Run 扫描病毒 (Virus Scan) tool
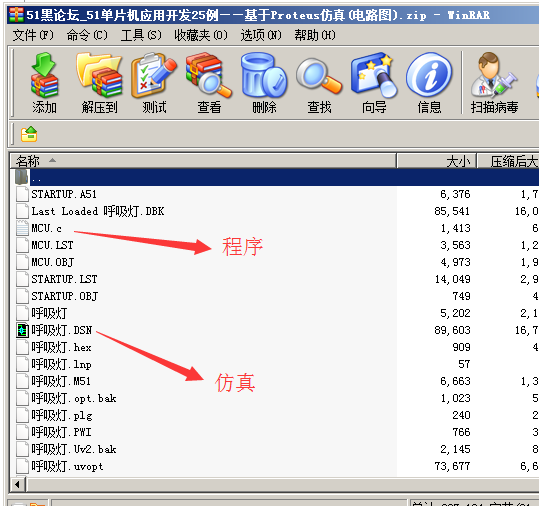The width and height of the screenshot is (539, 506). 494,75
